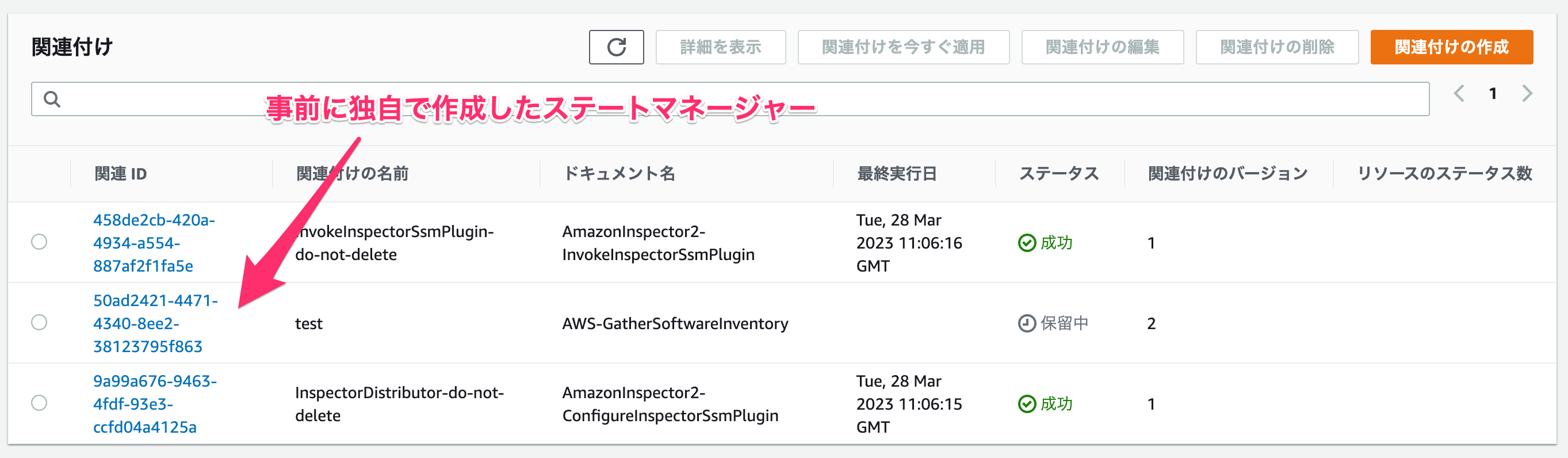This screenshot has height=458, width=1568.
Task: Click the 関連付けのバージョン column header
Action: [x=1227, y=174]
